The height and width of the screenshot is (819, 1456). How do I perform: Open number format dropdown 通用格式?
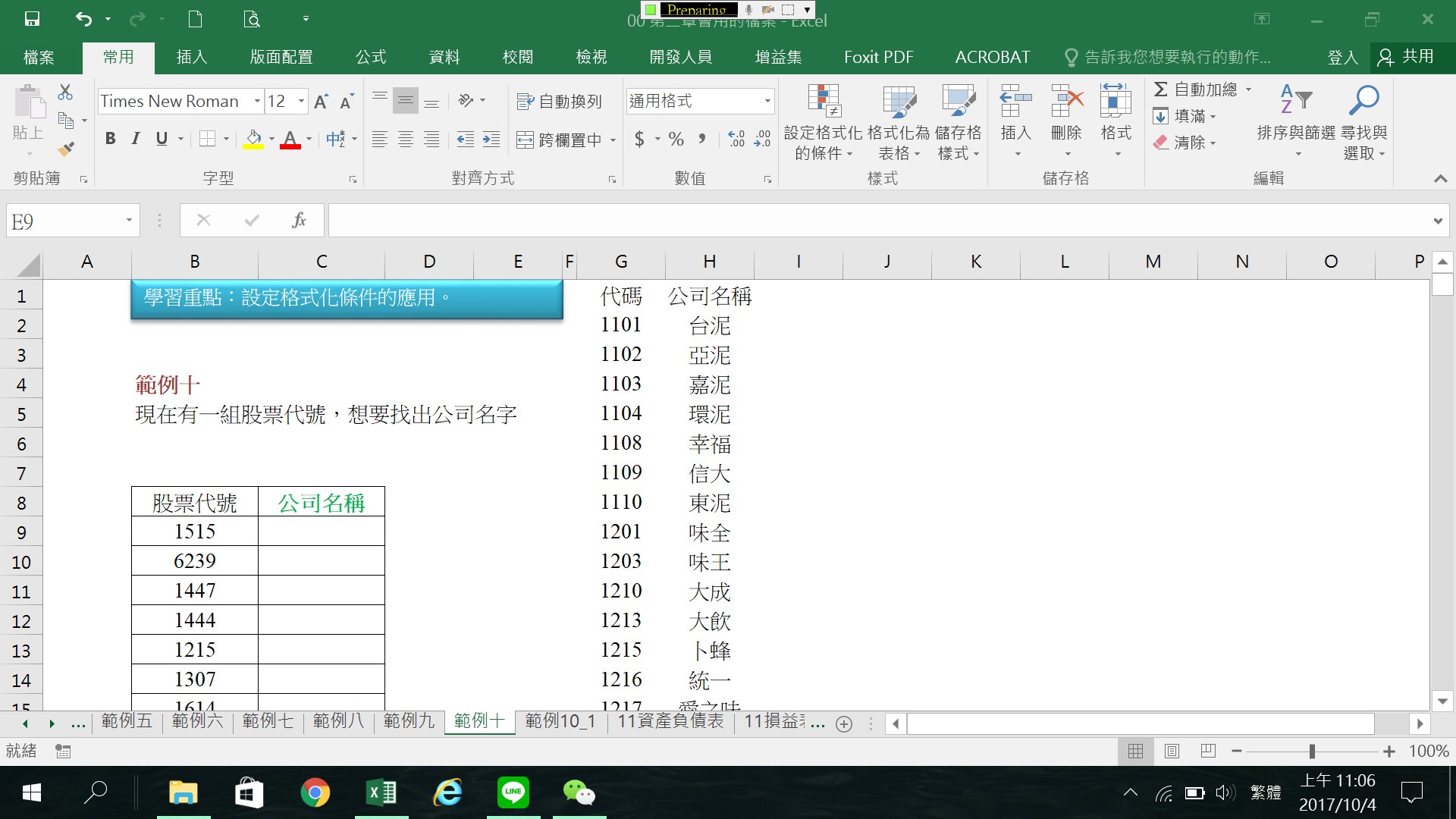tap(767, 101)
